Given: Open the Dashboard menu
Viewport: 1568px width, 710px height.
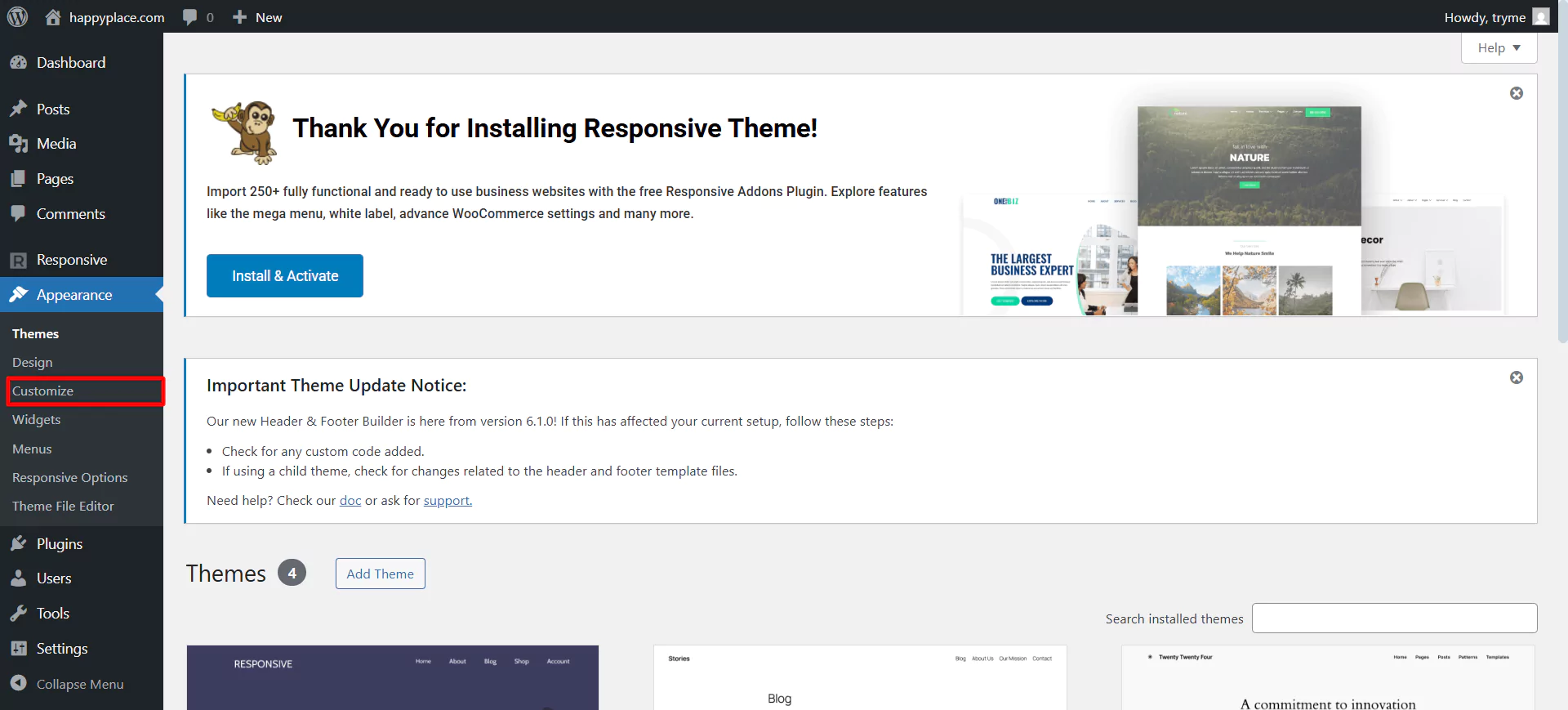Looking at the screenshot, I should click(x=82, y=63).
